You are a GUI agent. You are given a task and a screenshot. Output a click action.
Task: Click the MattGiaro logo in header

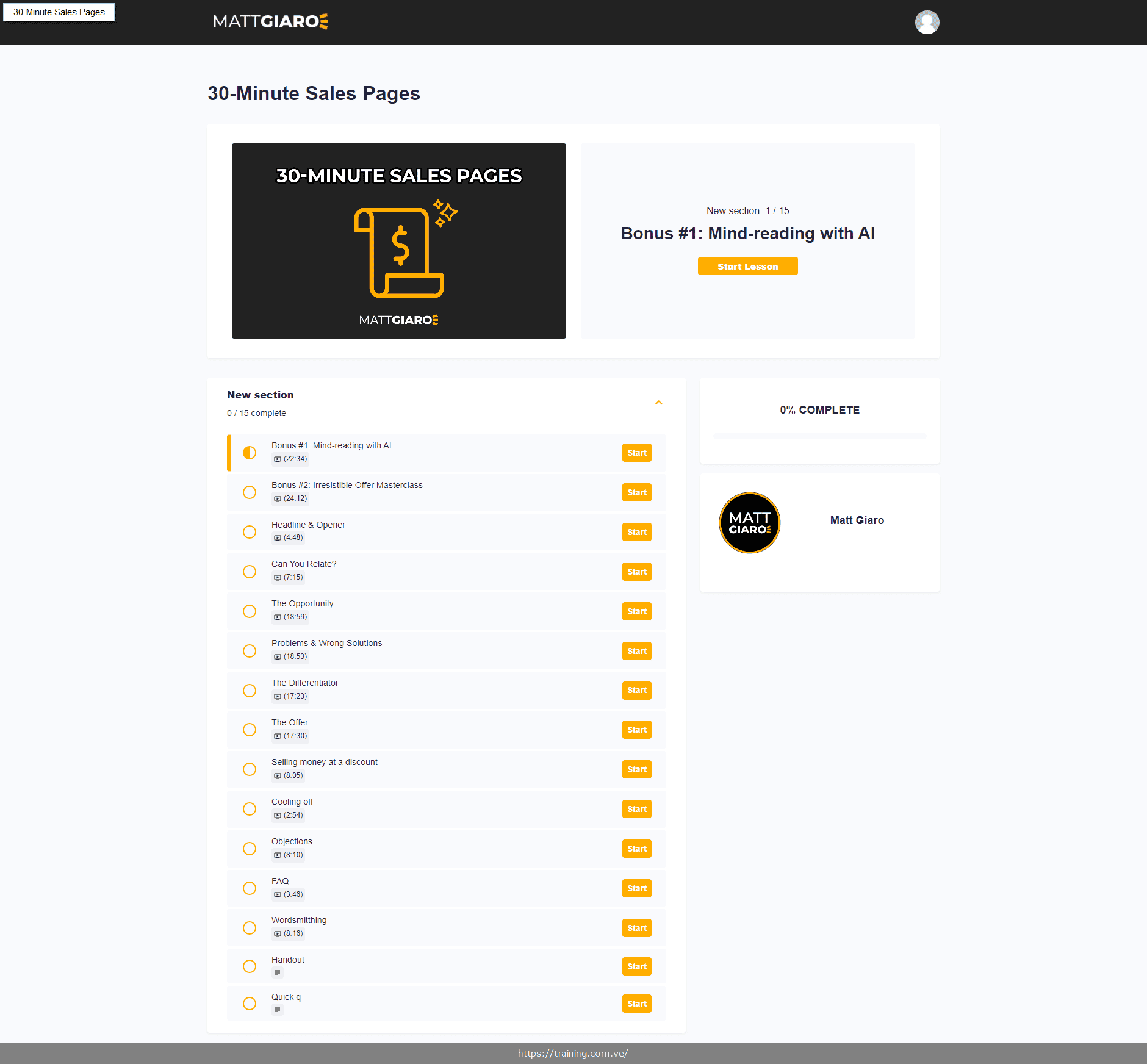[270, 21]
